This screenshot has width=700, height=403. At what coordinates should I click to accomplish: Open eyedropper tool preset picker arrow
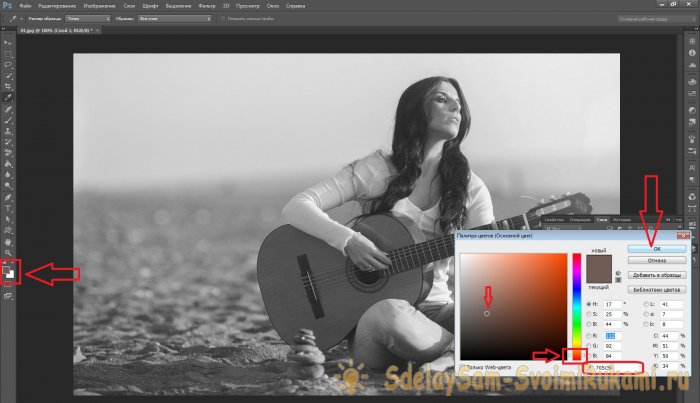(21, 19)
